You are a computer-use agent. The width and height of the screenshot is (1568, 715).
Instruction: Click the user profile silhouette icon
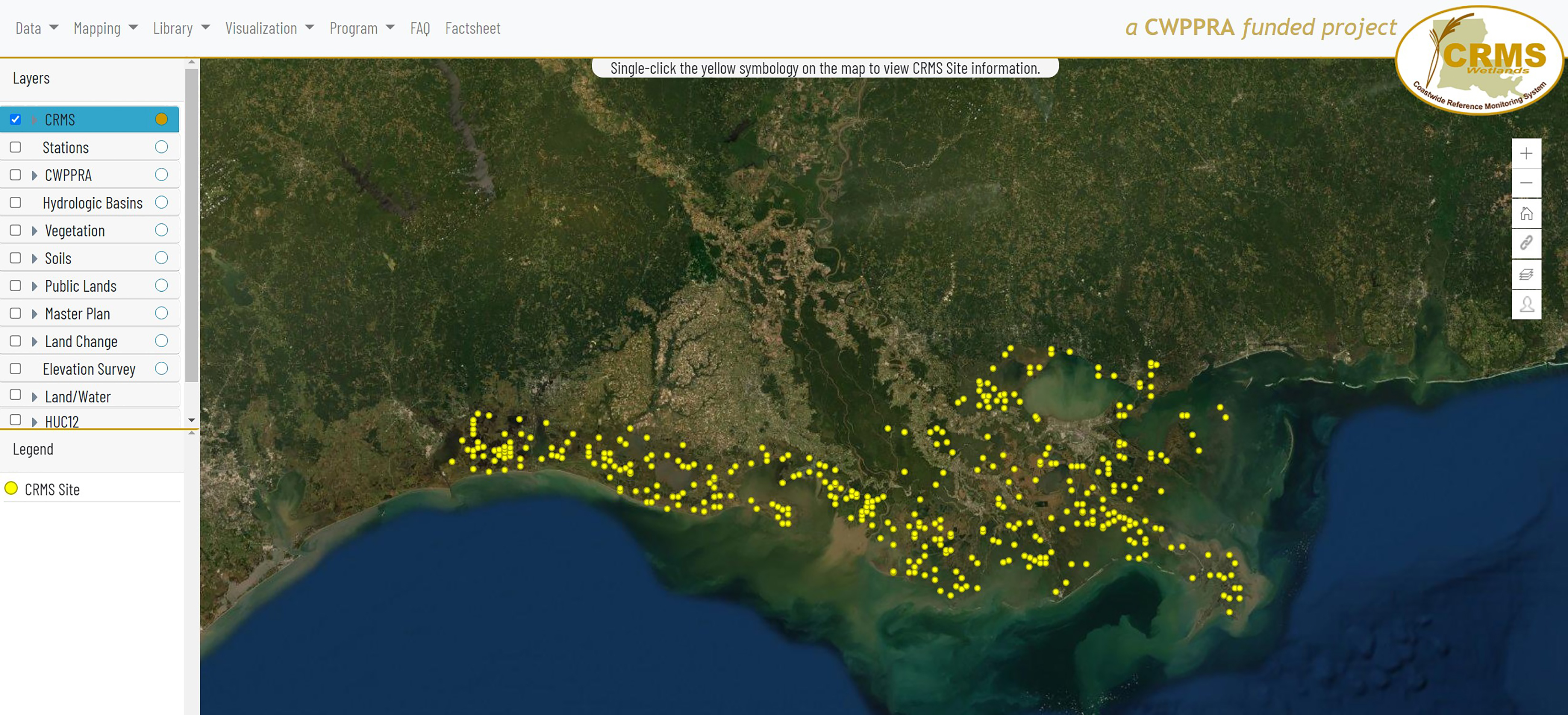click(x=1526, y=304)
